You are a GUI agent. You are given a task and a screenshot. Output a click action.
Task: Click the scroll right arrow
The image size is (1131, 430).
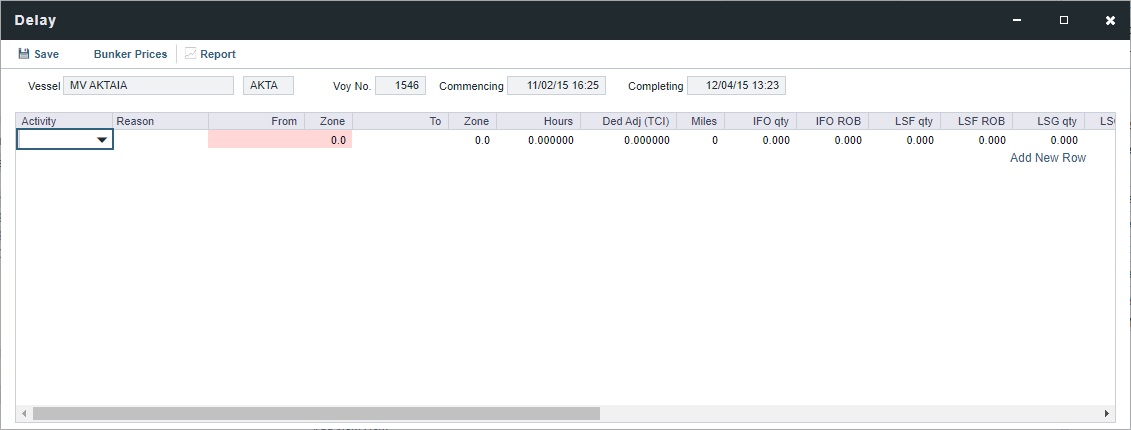1107,413
